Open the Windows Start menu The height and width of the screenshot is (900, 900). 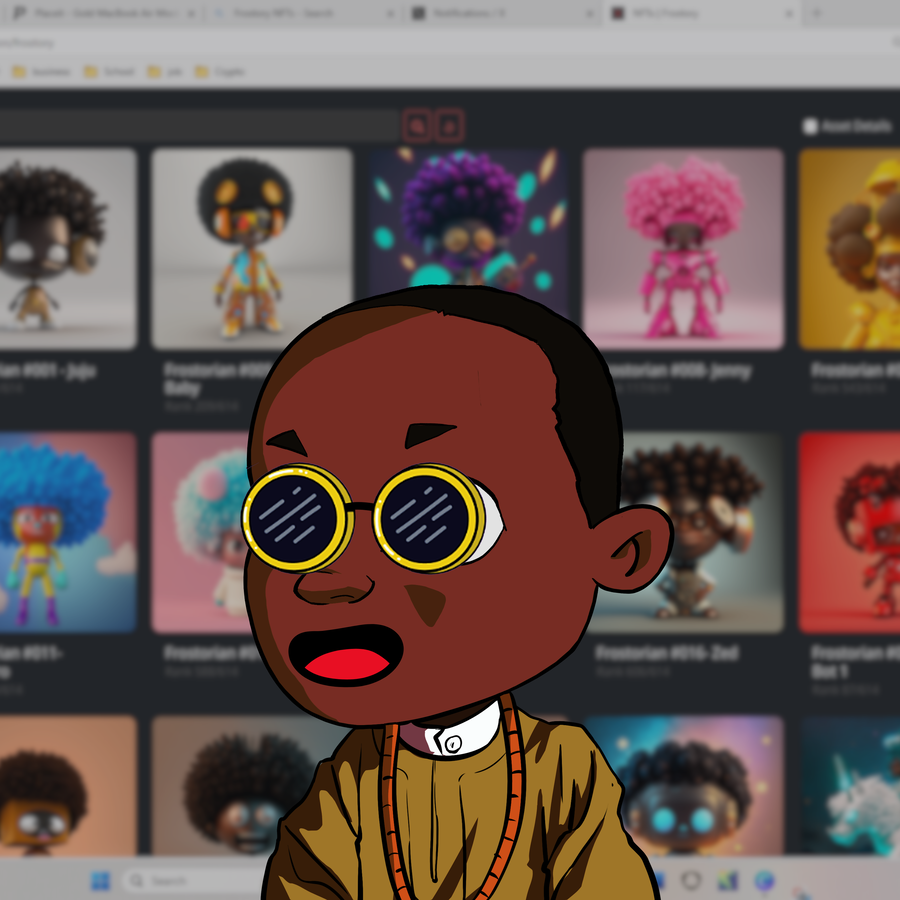click(100, 881)
